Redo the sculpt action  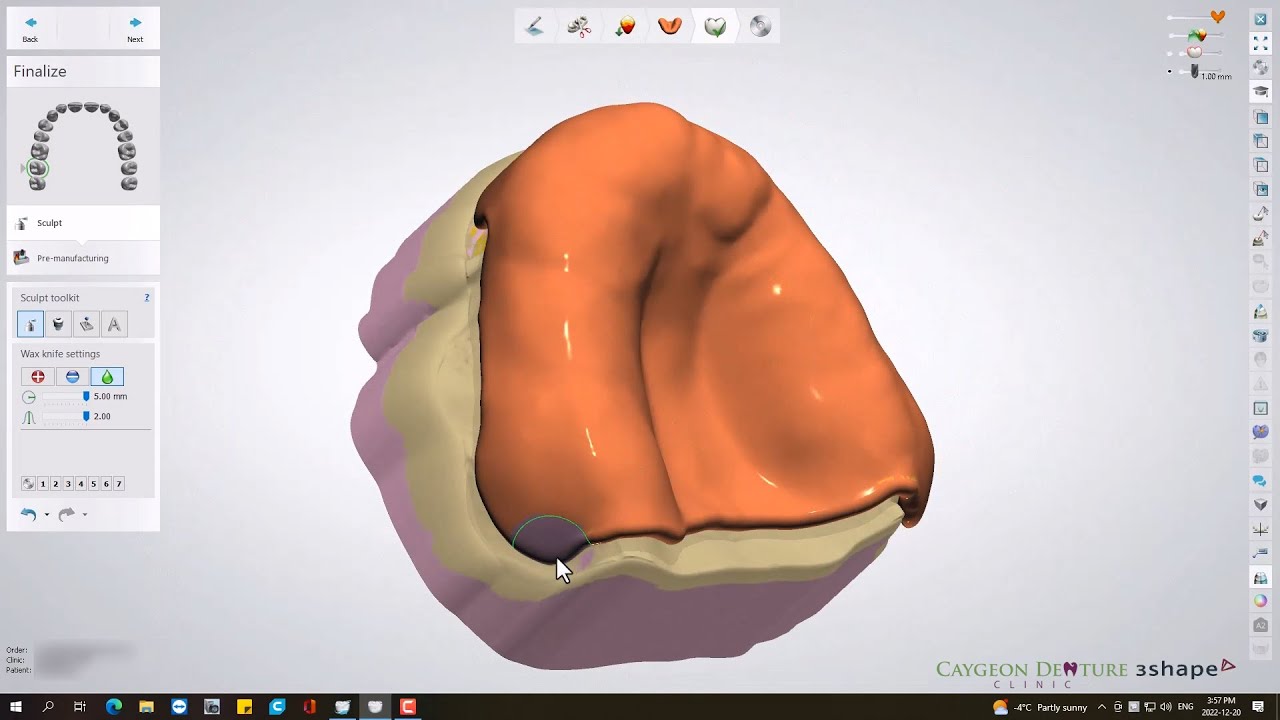[x=66, y=514]
